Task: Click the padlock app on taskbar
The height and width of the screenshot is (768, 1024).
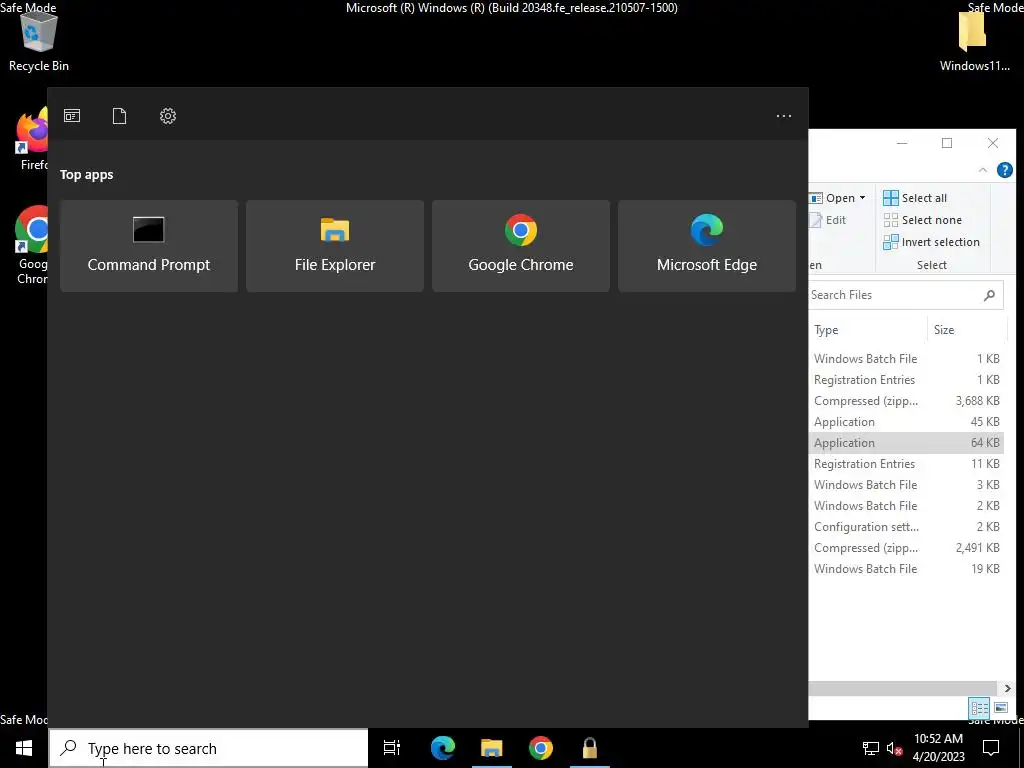Action: coord(590,748)
